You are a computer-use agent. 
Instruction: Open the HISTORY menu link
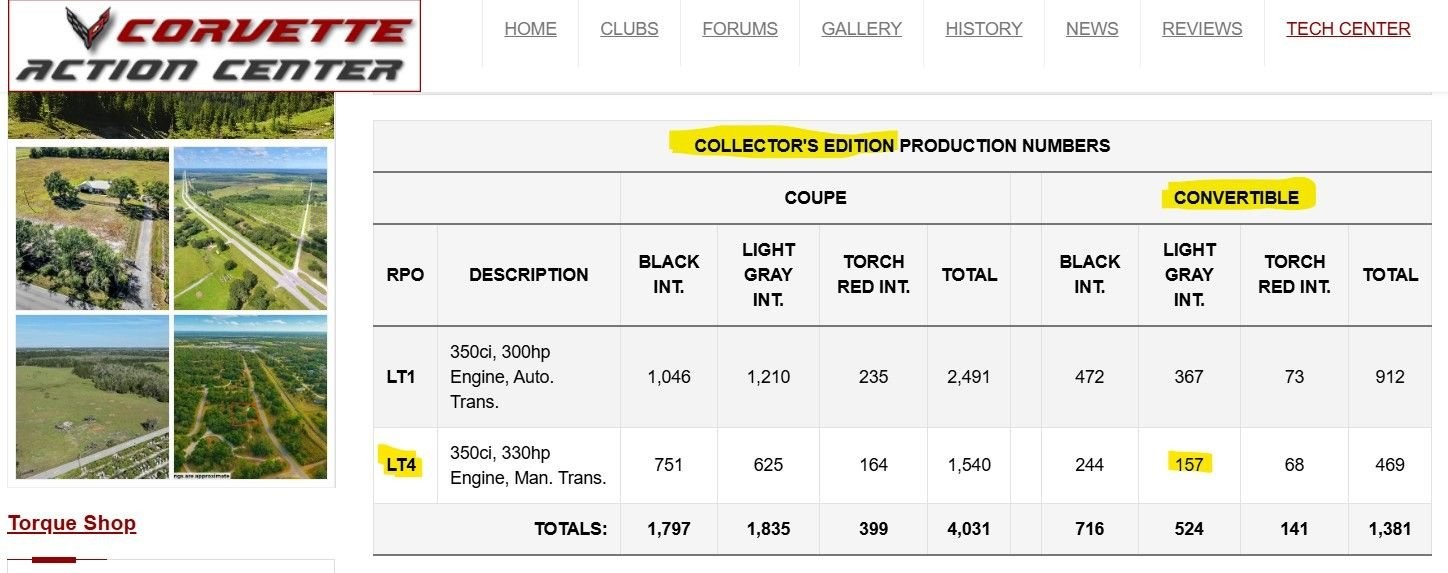coord(983,29)
